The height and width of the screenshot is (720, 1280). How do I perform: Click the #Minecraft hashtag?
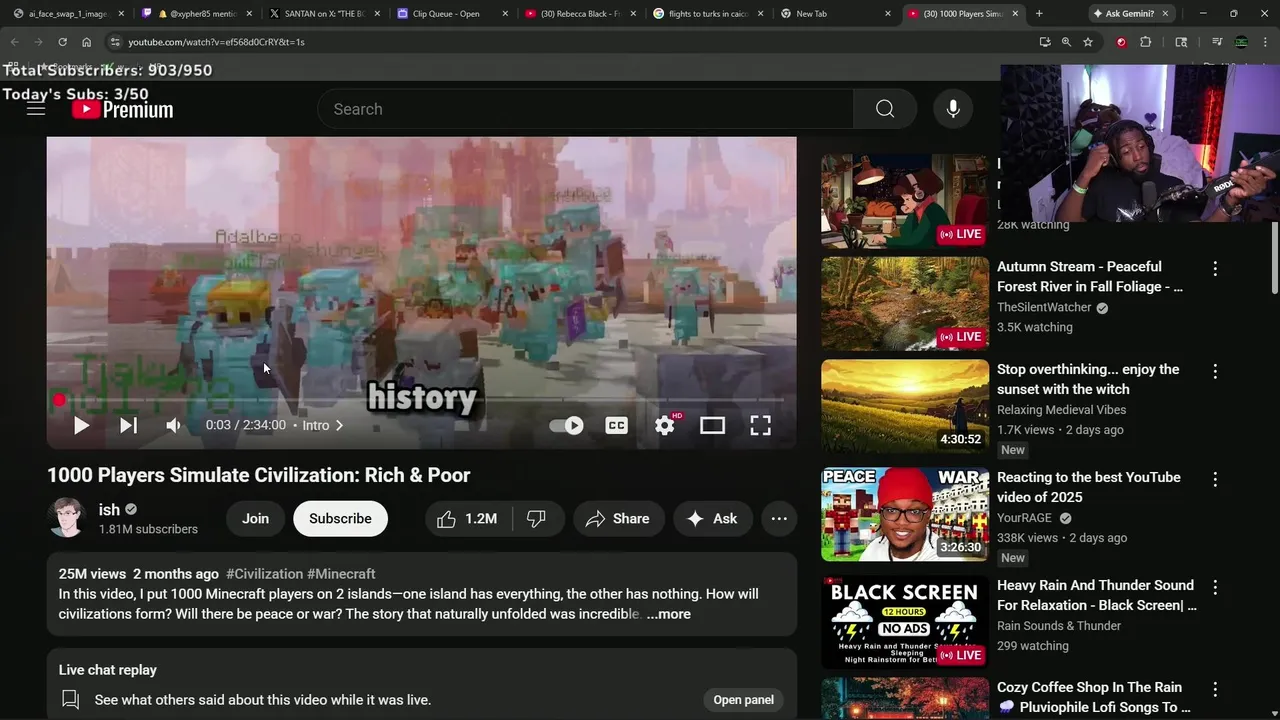click(x=341, y=574)
